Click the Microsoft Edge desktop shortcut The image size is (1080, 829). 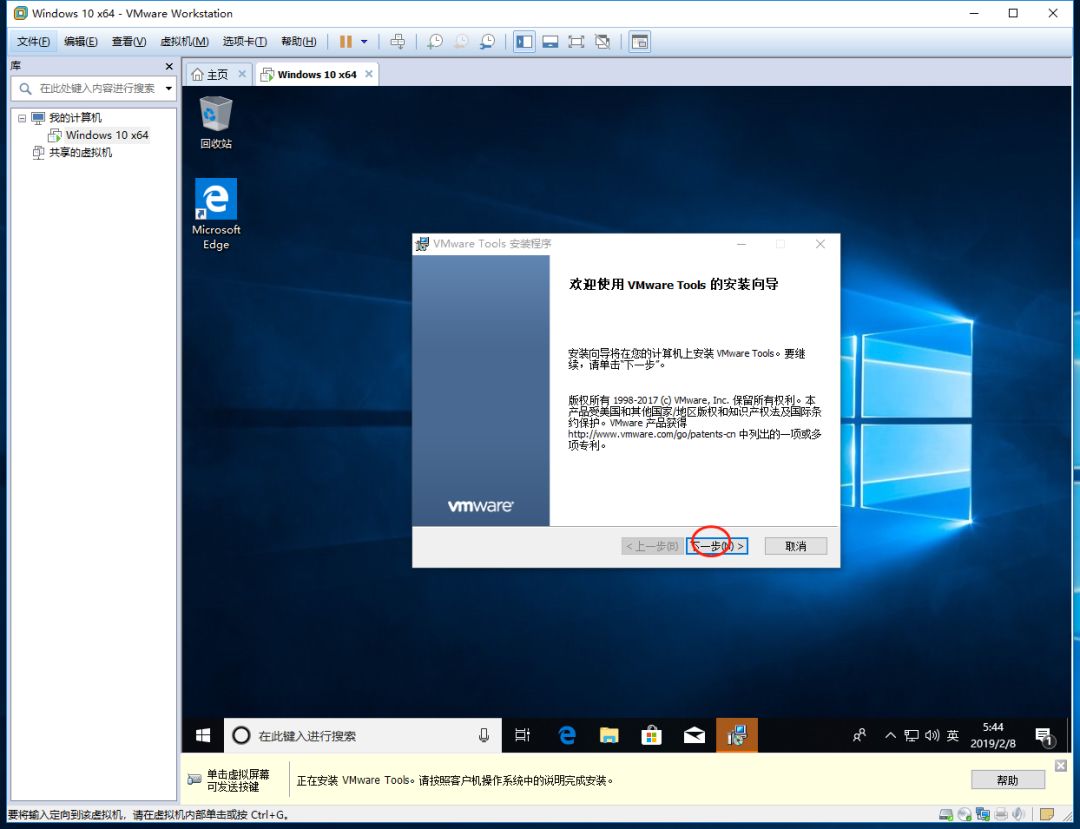click(216, 214)
